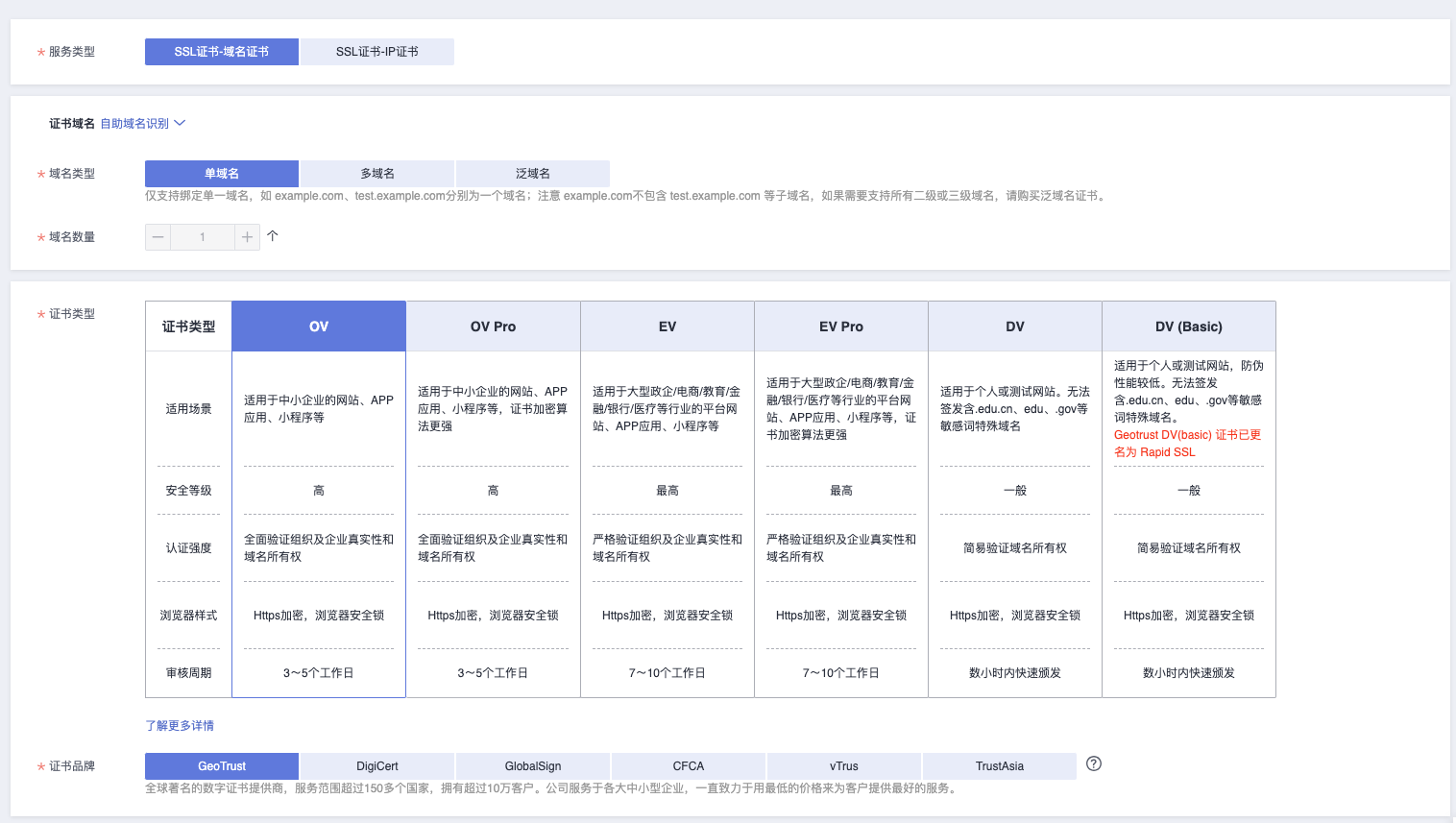Click DV column's 简易验证域名所有权 cell
This screenshot has height=823, width=1456.
1015,548
